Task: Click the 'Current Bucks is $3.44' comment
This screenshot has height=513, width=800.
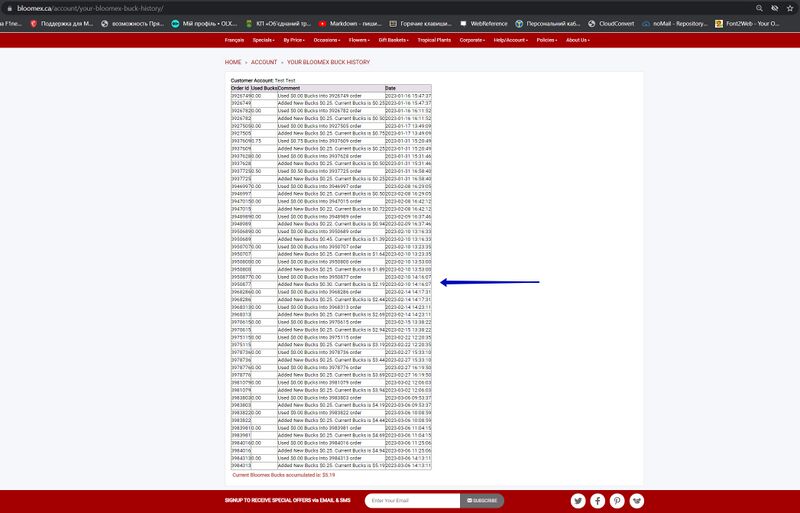Action: [331, 360]
